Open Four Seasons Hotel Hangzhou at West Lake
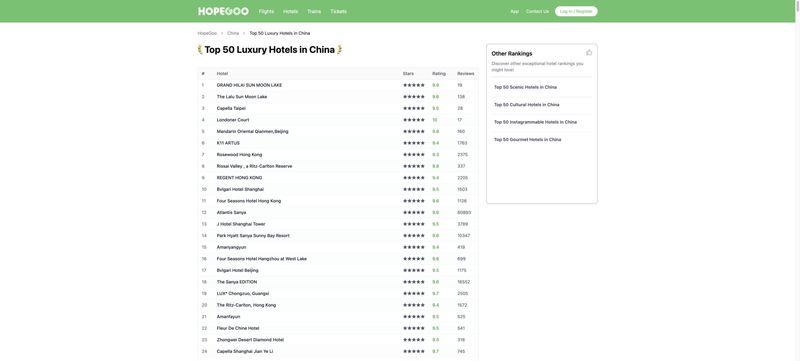The width and height of the screenshot is (800, 361). [262, 259]
